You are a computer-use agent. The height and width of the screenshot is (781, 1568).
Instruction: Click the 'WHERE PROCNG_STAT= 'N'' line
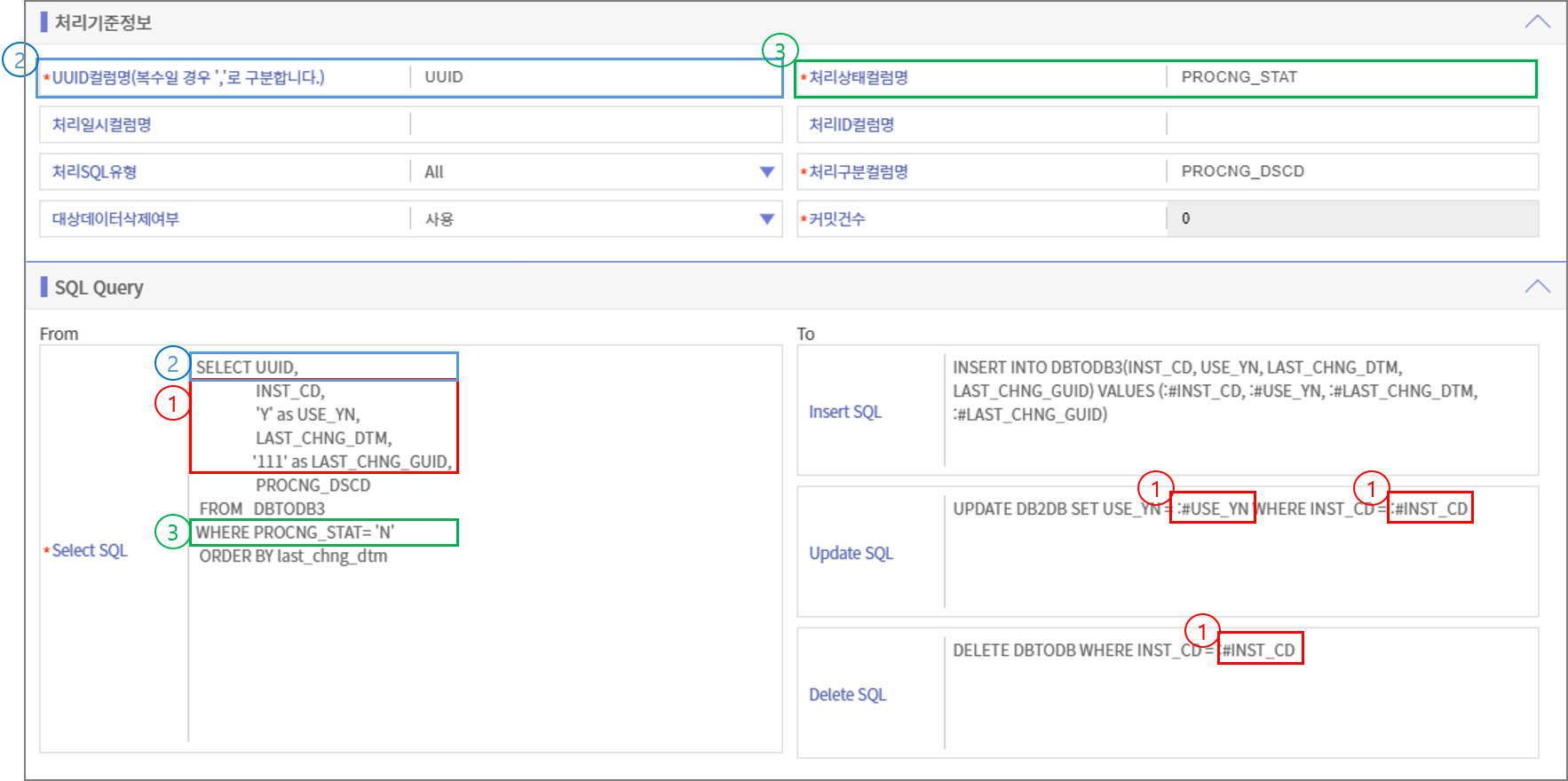[x=295, y=532]
